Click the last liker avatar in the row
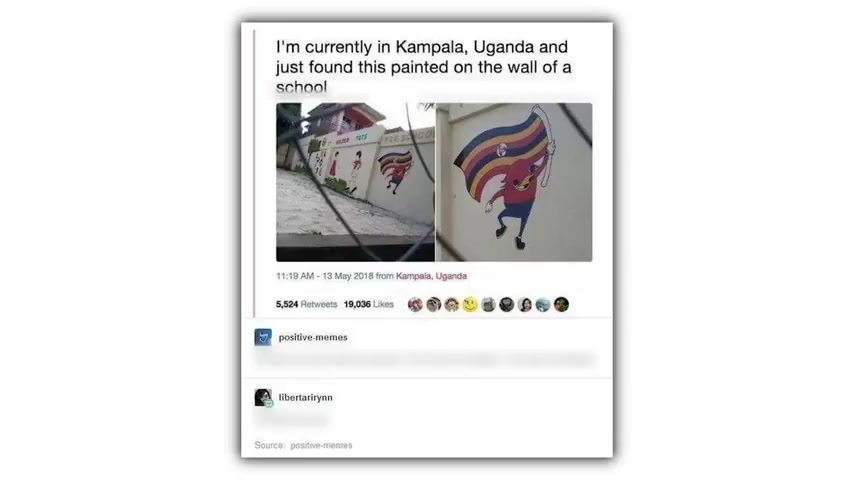 point(562,305)
